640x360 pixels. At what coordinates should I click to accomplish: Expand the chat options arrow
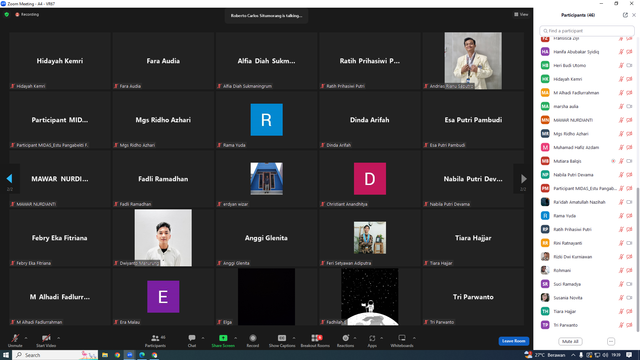coord(203,338)
